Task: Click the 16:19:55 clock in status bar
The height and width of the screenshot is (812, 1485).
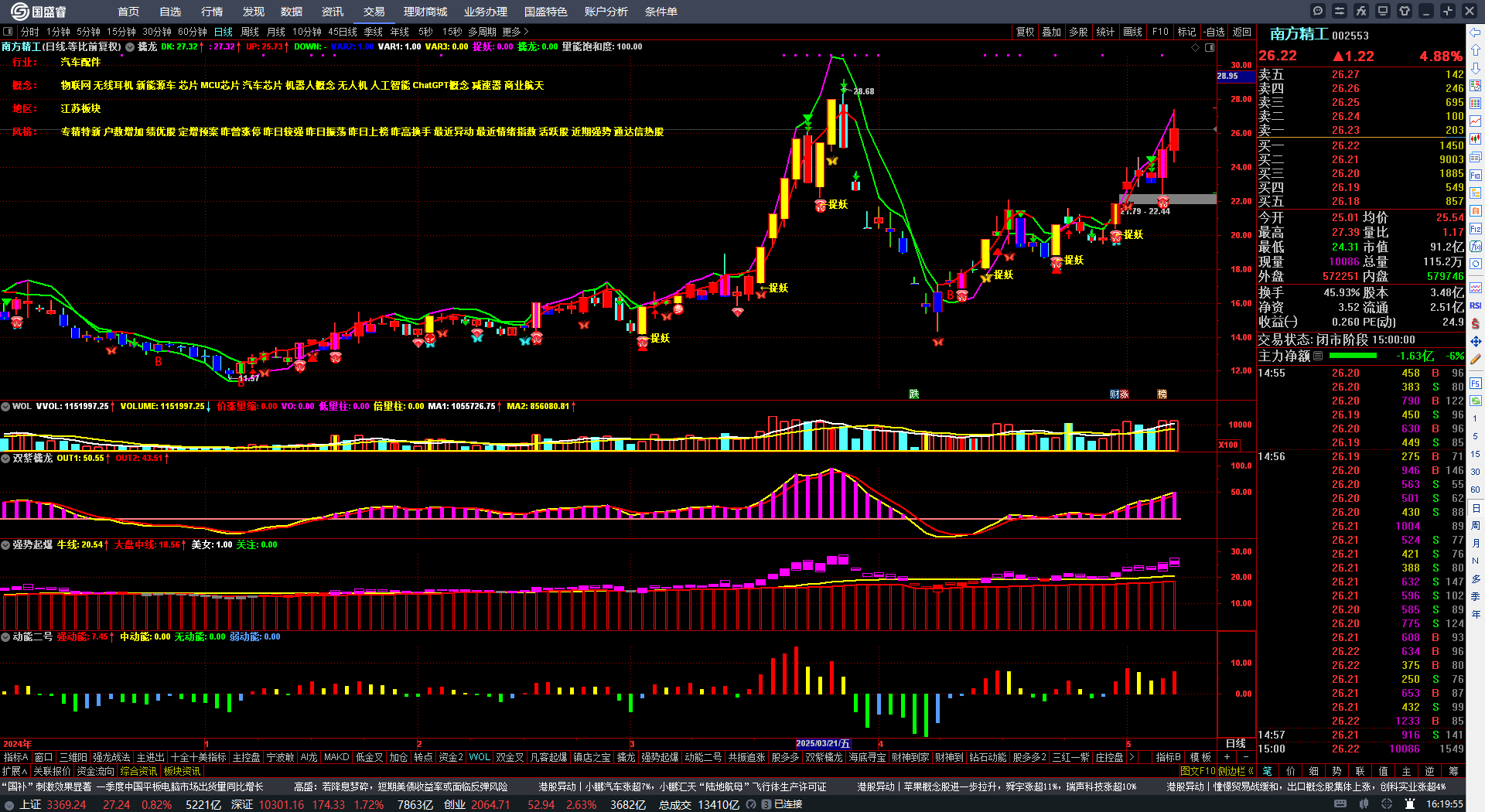Action: 1445,804
